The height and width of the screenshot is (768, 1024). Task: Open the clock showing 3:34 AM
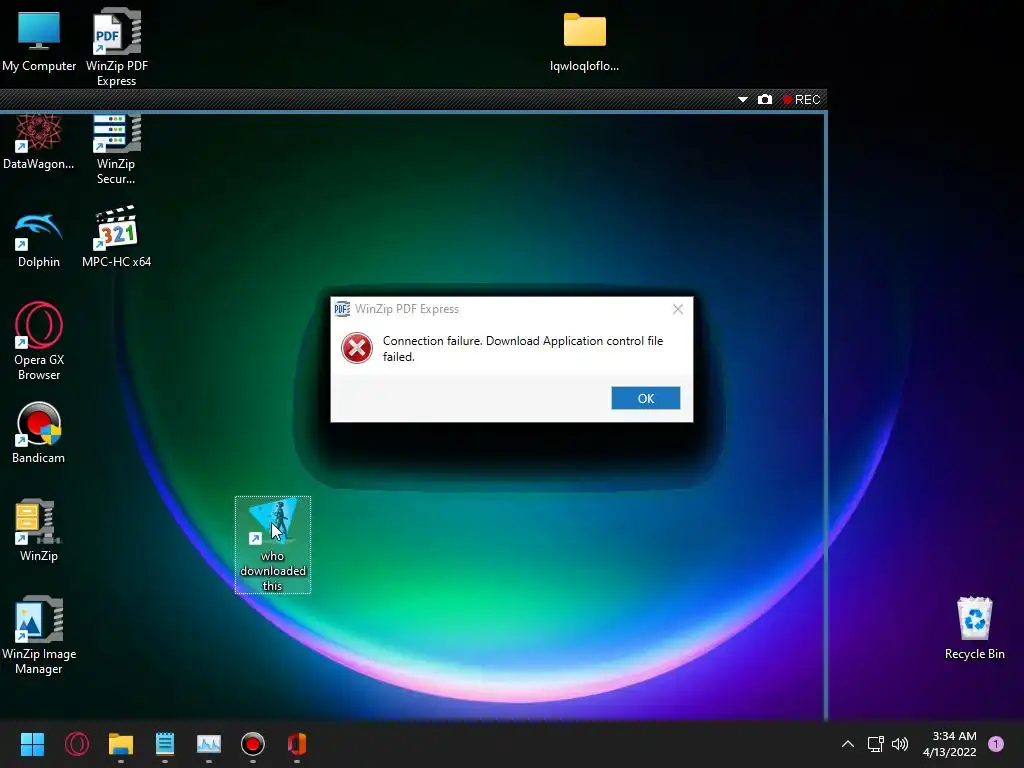pos(950,744)
